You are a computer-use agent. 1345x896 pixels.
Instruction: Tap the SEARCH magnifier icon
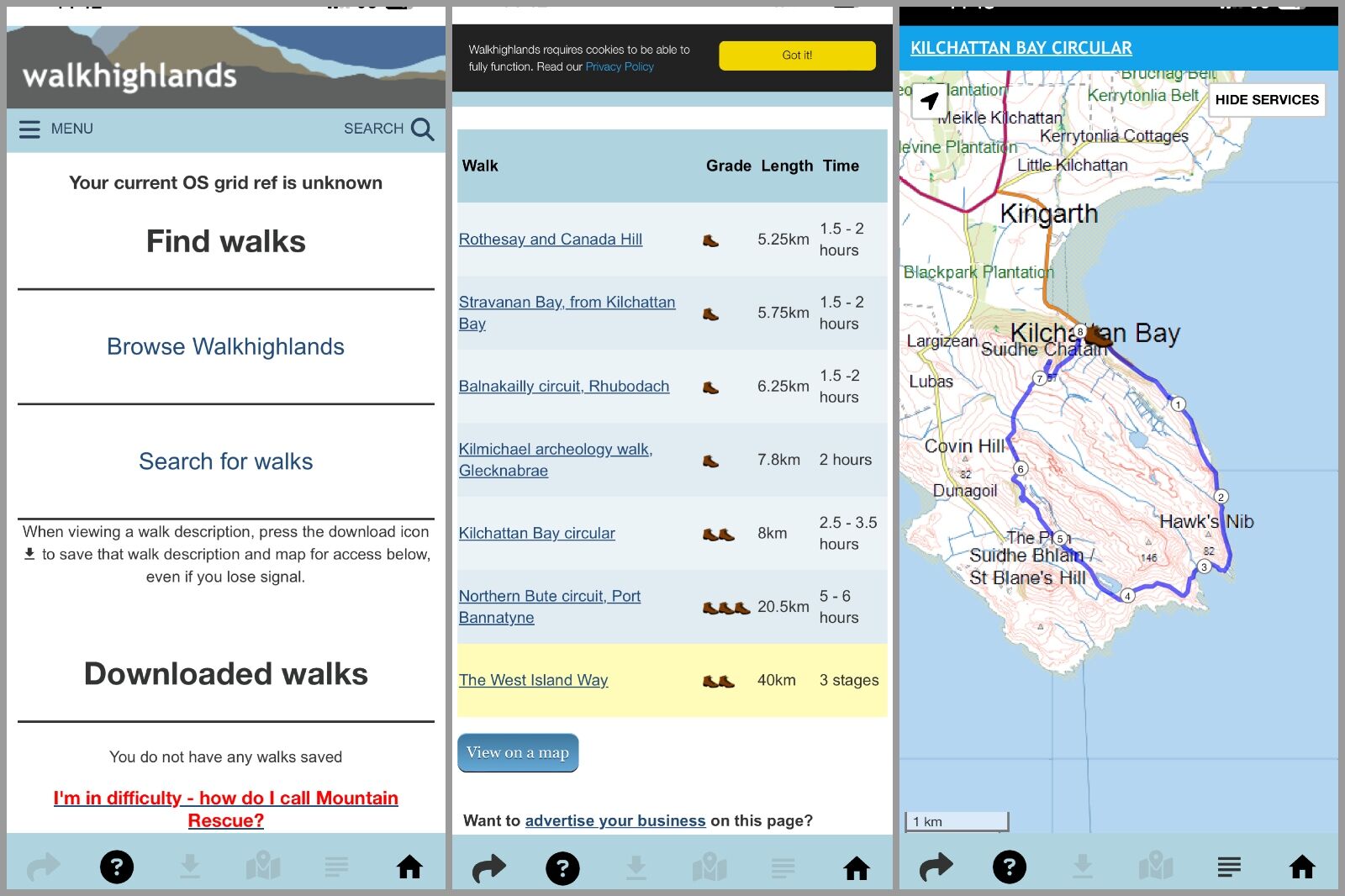tap(422, 129)
